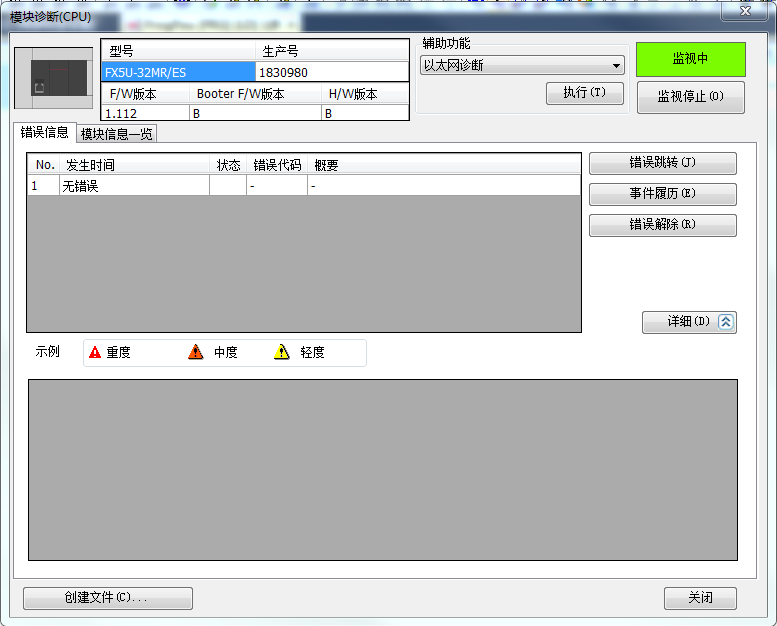Click the 发生时间 column header
This screenshot has width=777, height=626.
tap(135, 165)
